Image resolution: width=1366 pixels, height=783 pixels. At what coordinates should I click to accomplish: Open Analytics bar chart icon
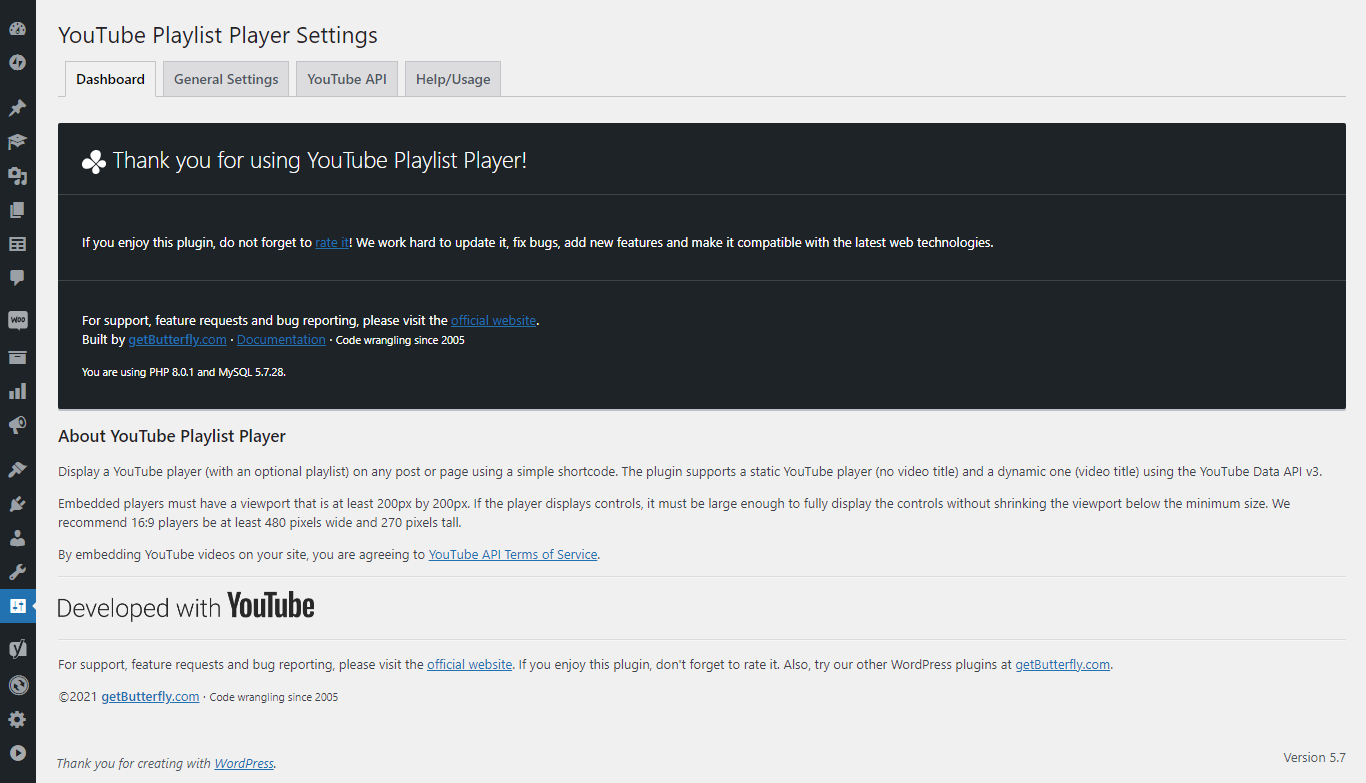coord(17,391)
